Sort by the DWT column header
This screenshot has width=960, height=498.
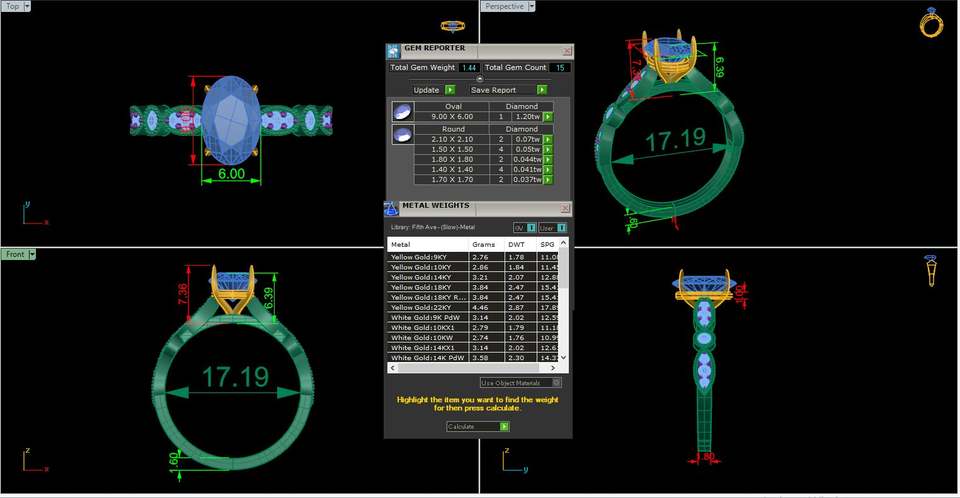[519, 244]
